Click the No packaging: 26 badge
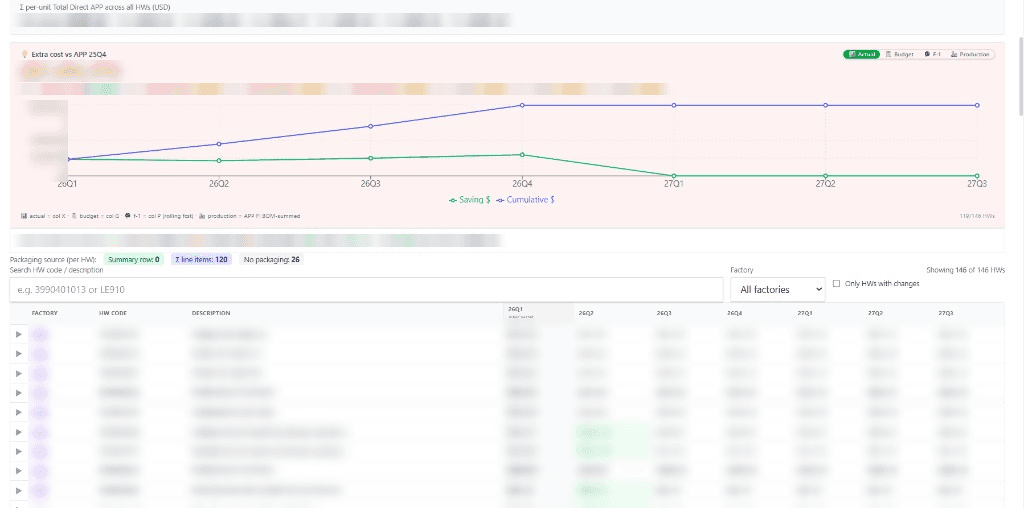The width and height of the screenshot is (1024, 508). click(x=271, y=259)
